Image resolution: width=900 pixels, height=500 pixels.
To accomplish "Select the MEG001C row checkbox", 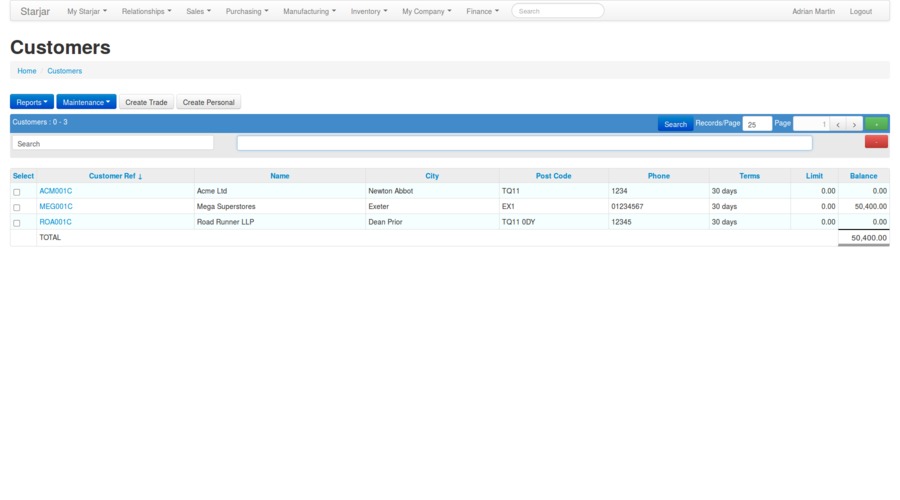I will pyautogui.click(x=16, y=207).
